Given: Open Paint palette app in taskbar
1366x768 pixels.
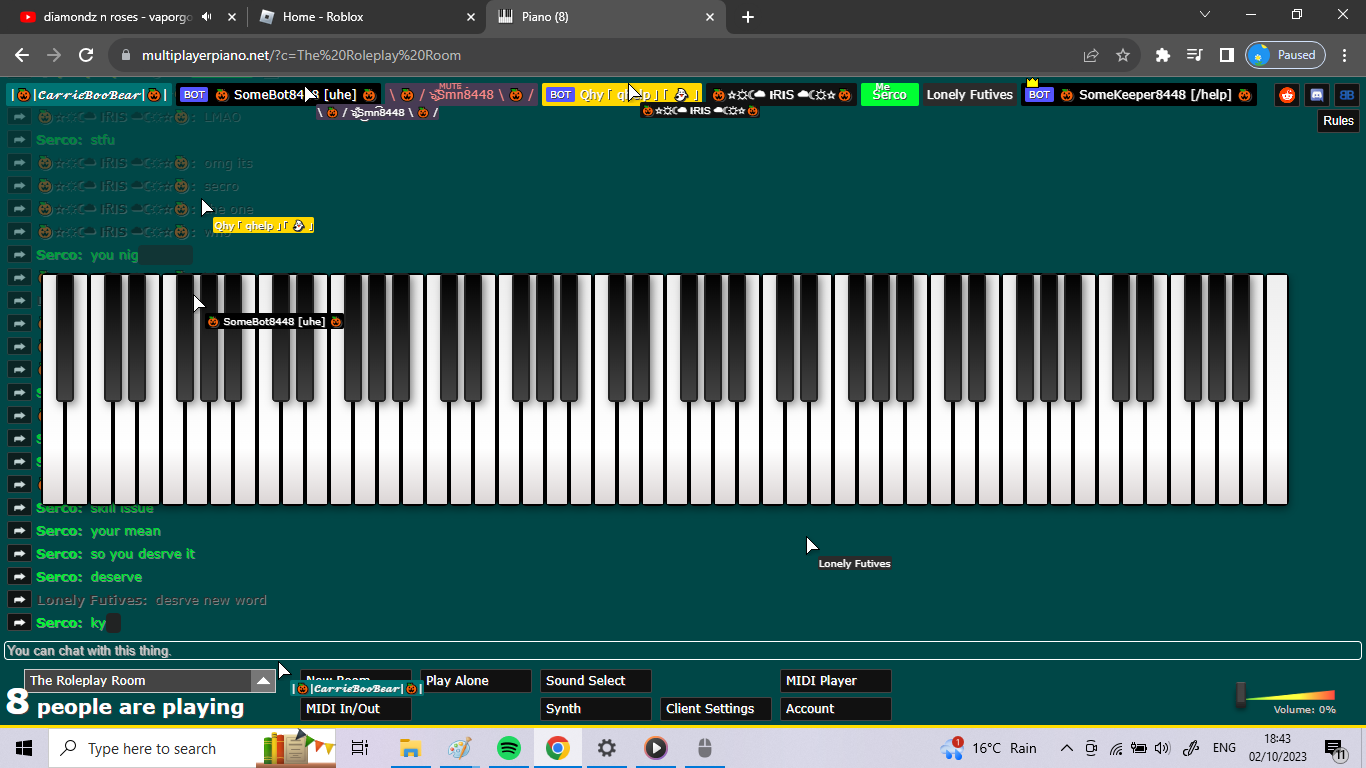Looking at the screenshot, I should [x=459, y=748].
